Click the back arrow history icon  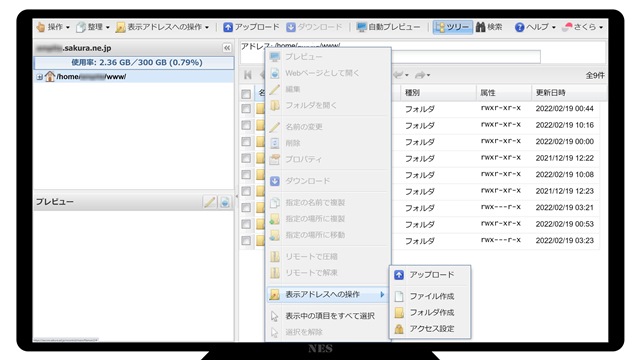[398, 75]
